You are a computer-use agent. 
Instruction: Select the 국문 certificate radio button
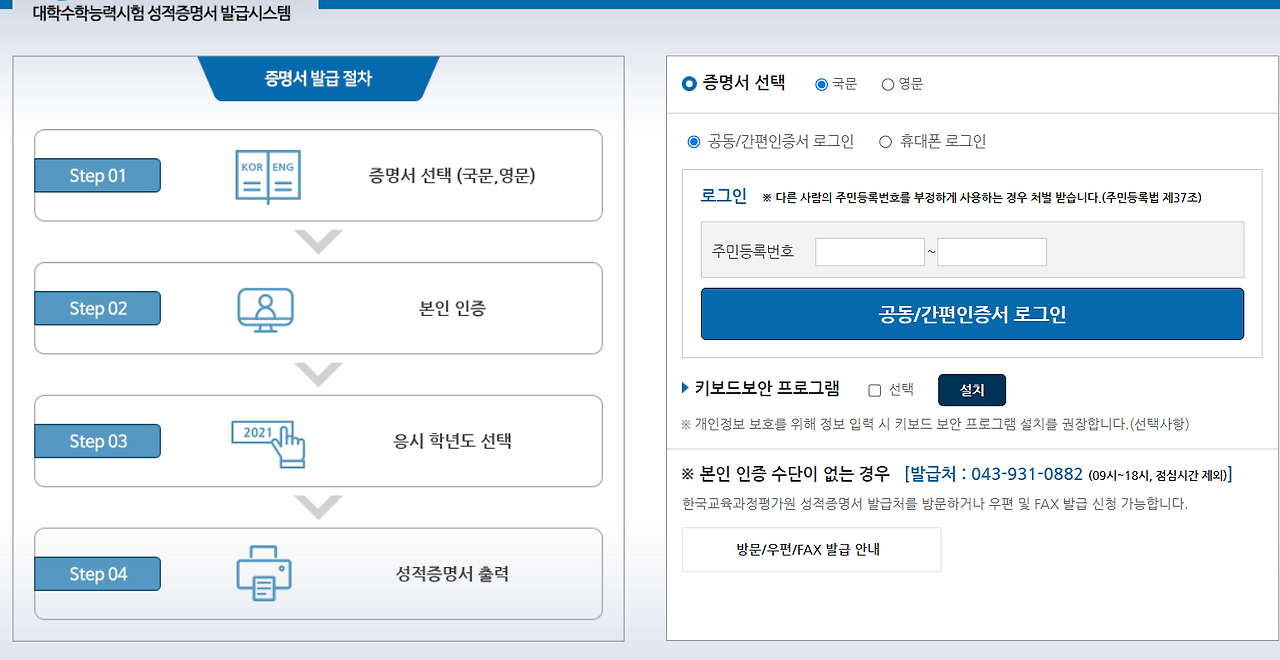[x=822, y=85]
